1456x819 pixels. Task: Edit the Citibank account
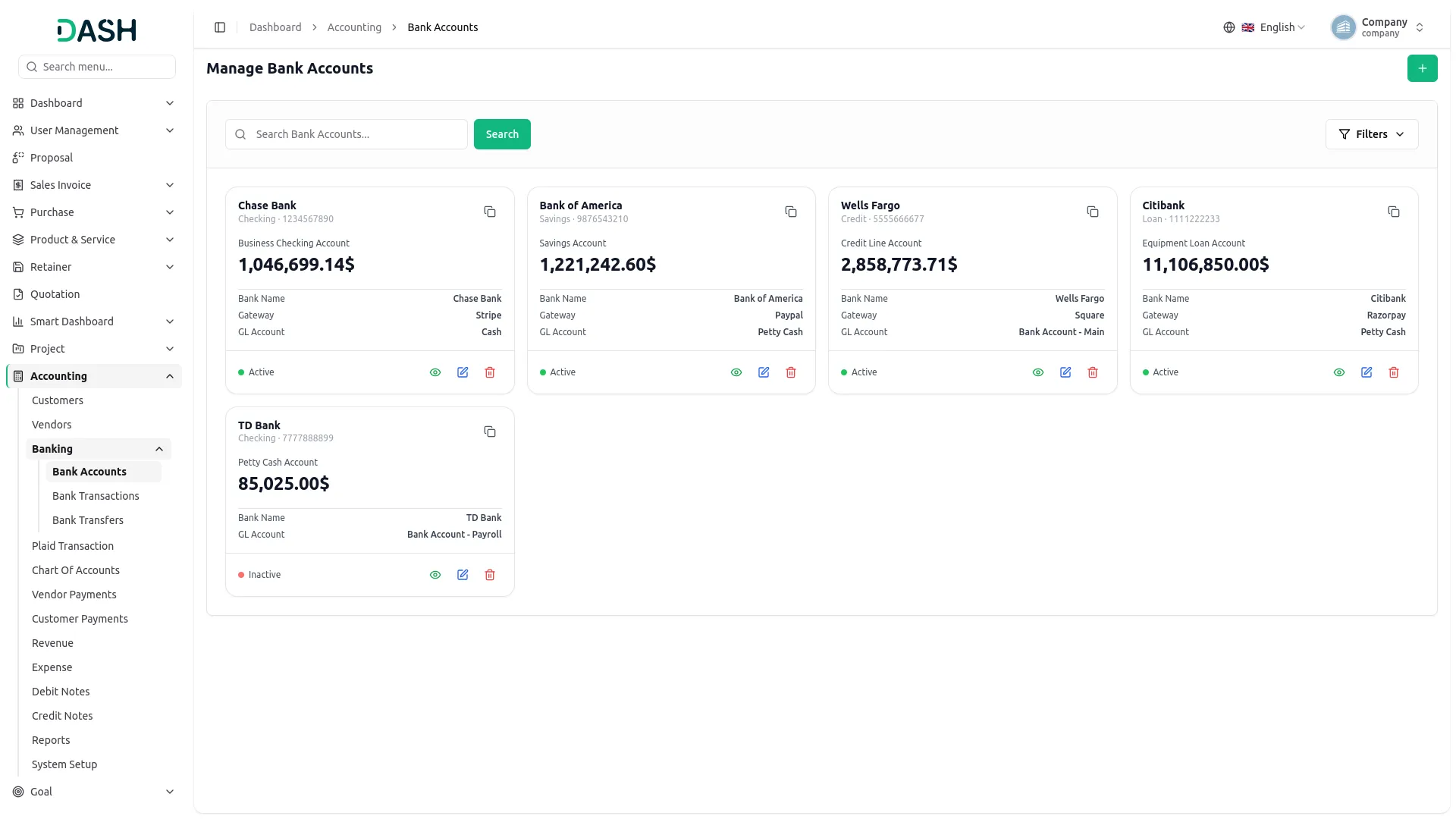coord(1367,372)
